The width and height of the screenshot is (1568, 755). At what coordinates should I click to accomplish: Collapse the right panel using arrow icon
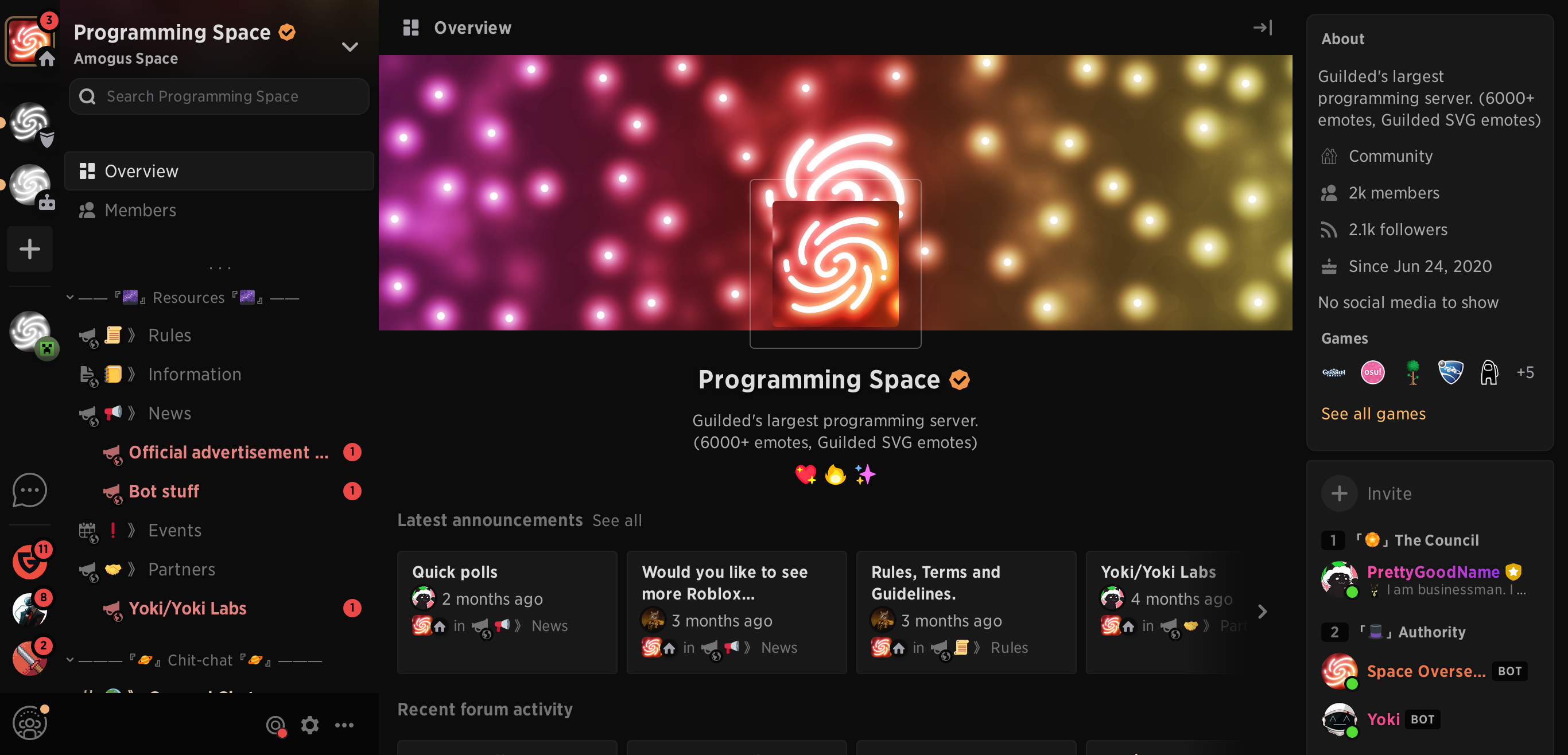(x=1263, y=28)
